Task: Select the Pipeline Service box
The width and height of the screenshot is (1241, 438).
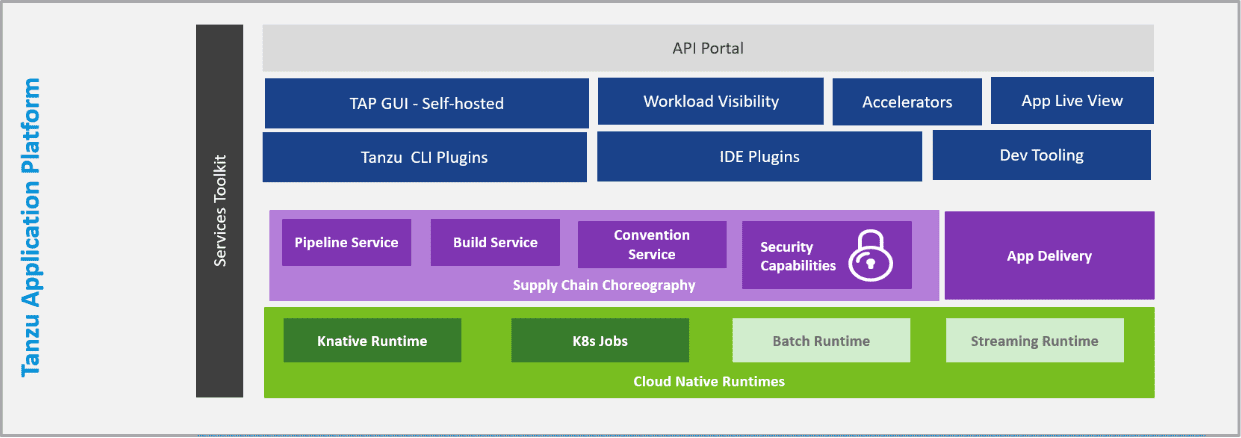Action: pyautogui.click(x=346, y=242)
